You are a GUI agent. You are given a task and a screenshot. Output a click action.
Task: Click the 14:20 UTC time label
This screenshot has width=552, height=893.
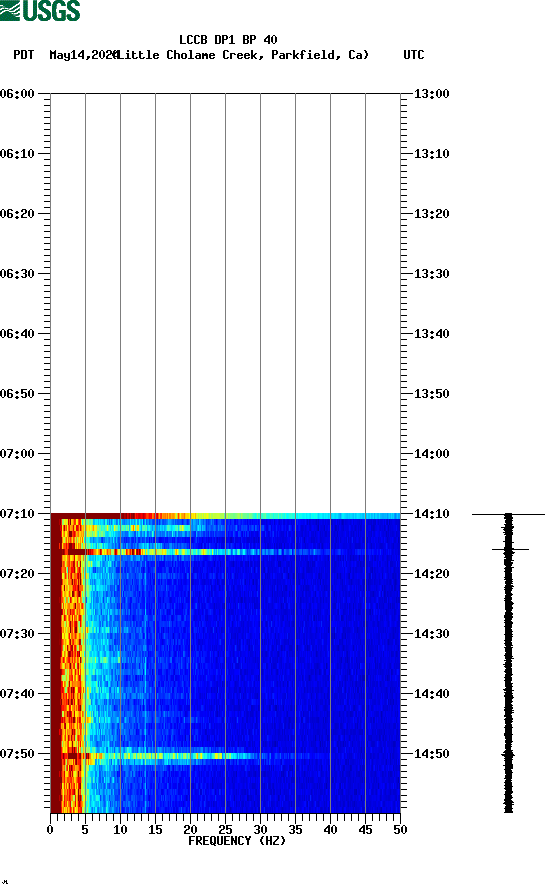431,574
